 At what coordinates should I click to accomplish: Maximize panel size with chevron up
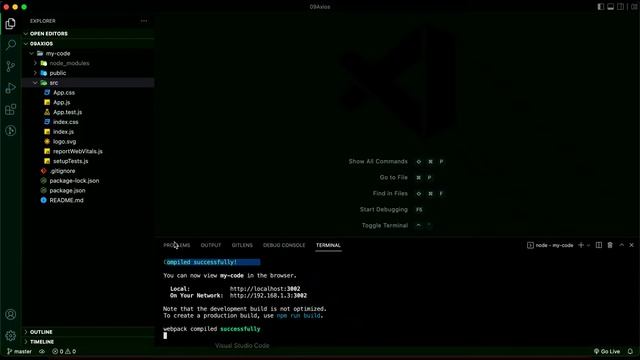click(622, 245)
